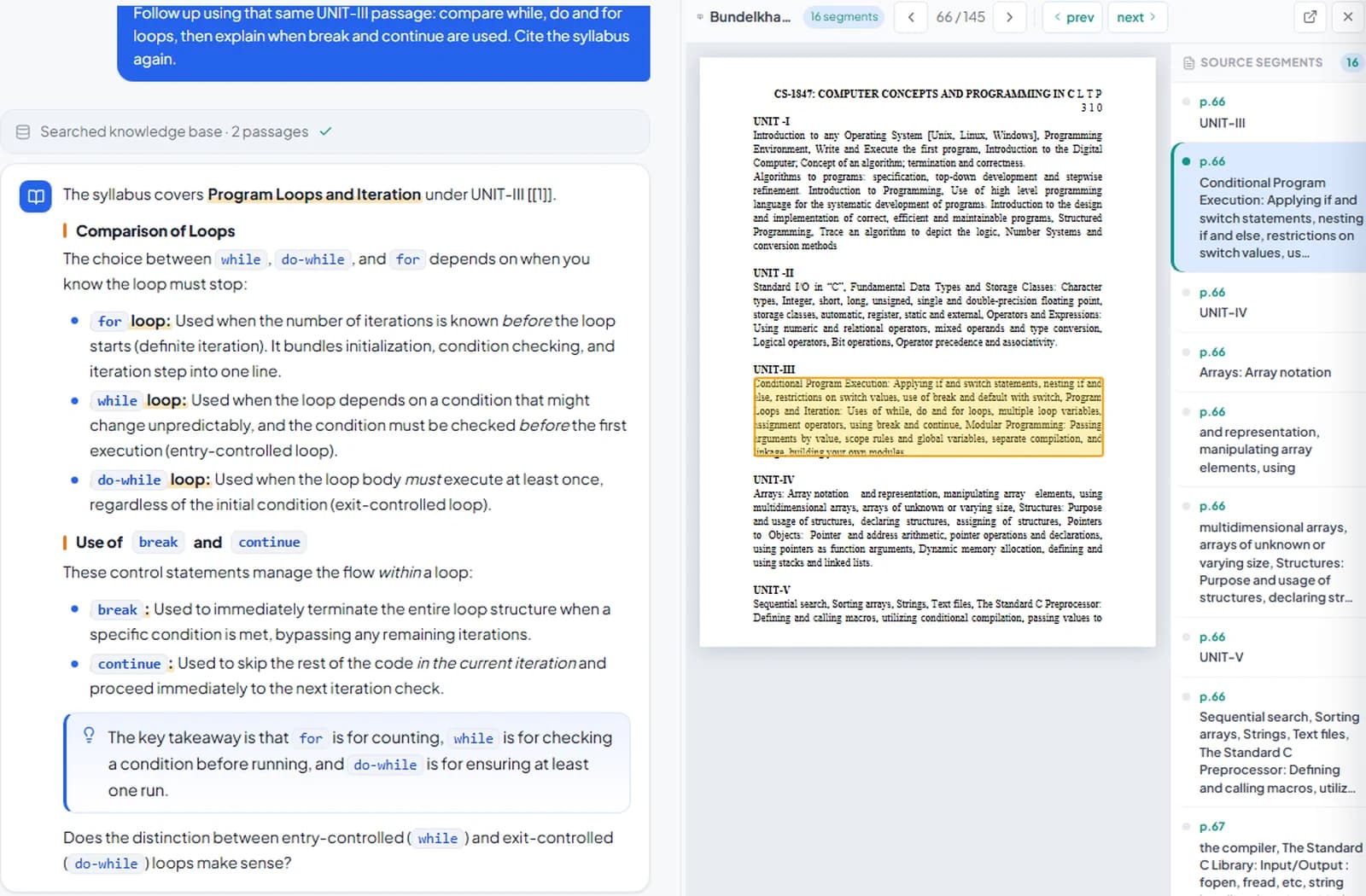
Task: Click the page number 66/145 field
Action: 960,17
